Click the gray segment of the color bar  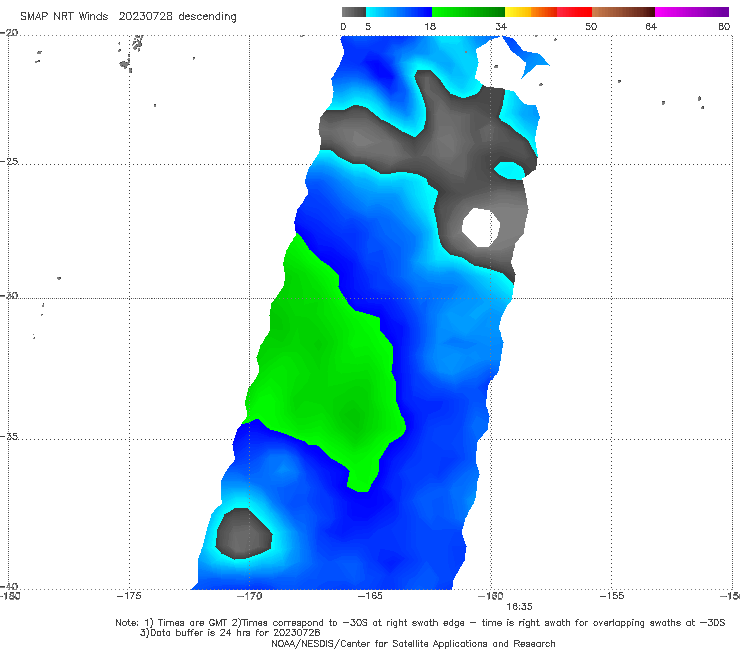click(x=354, y=12)
